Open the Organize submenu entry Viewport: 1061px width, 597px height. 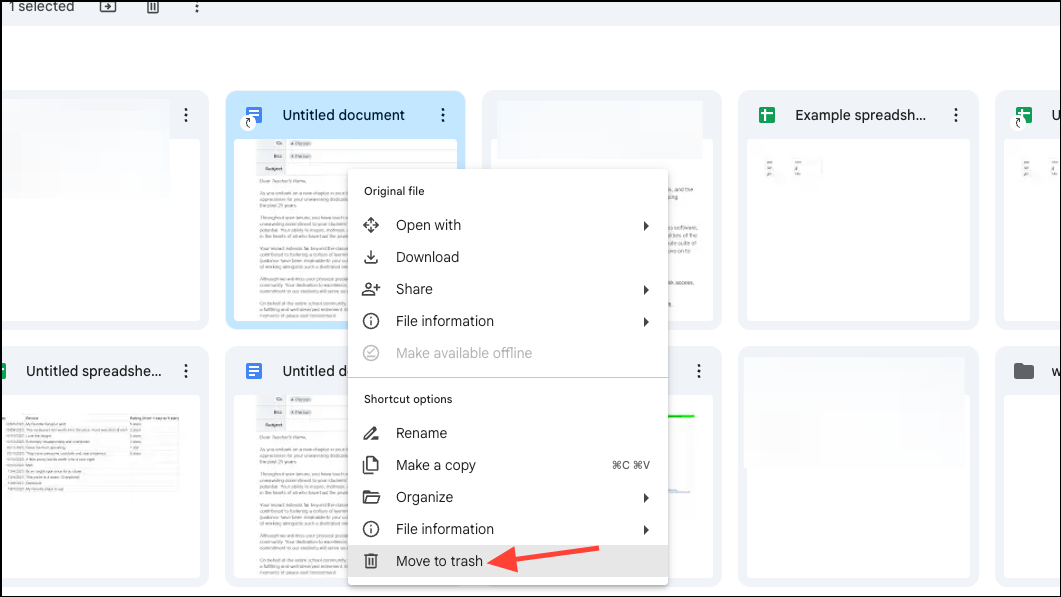[x=507, y=497]
